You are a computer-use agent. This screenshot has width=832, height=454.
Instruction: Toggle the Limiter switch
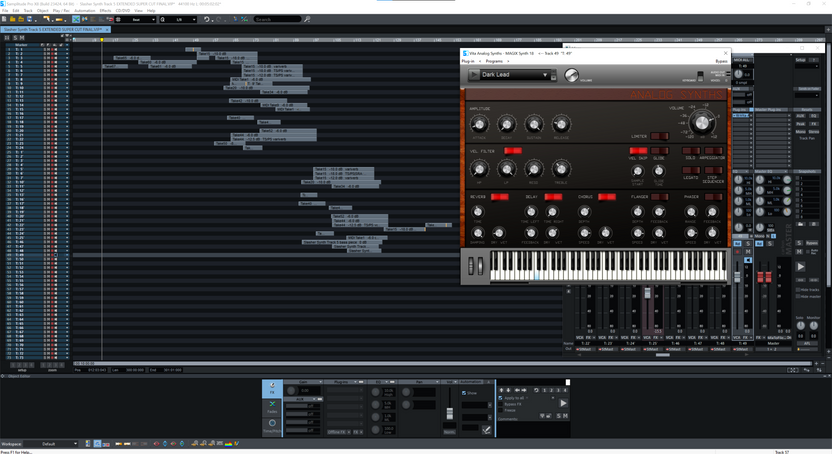click(x=660, y=136)
